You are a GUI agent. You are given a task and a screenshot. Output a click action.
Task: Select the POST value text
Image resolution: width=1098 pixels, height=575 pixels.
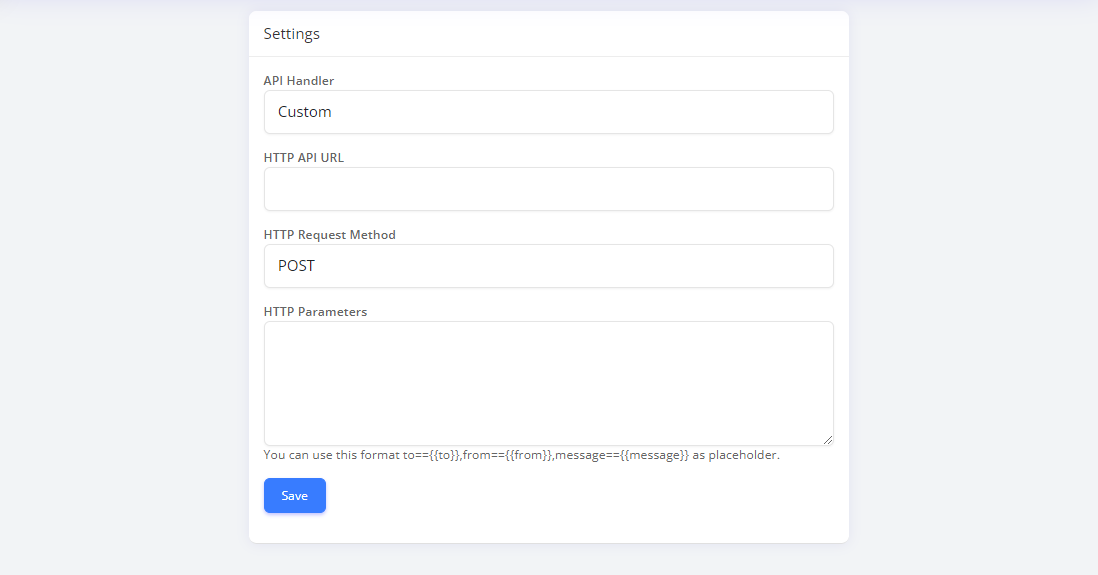point(296,266)
